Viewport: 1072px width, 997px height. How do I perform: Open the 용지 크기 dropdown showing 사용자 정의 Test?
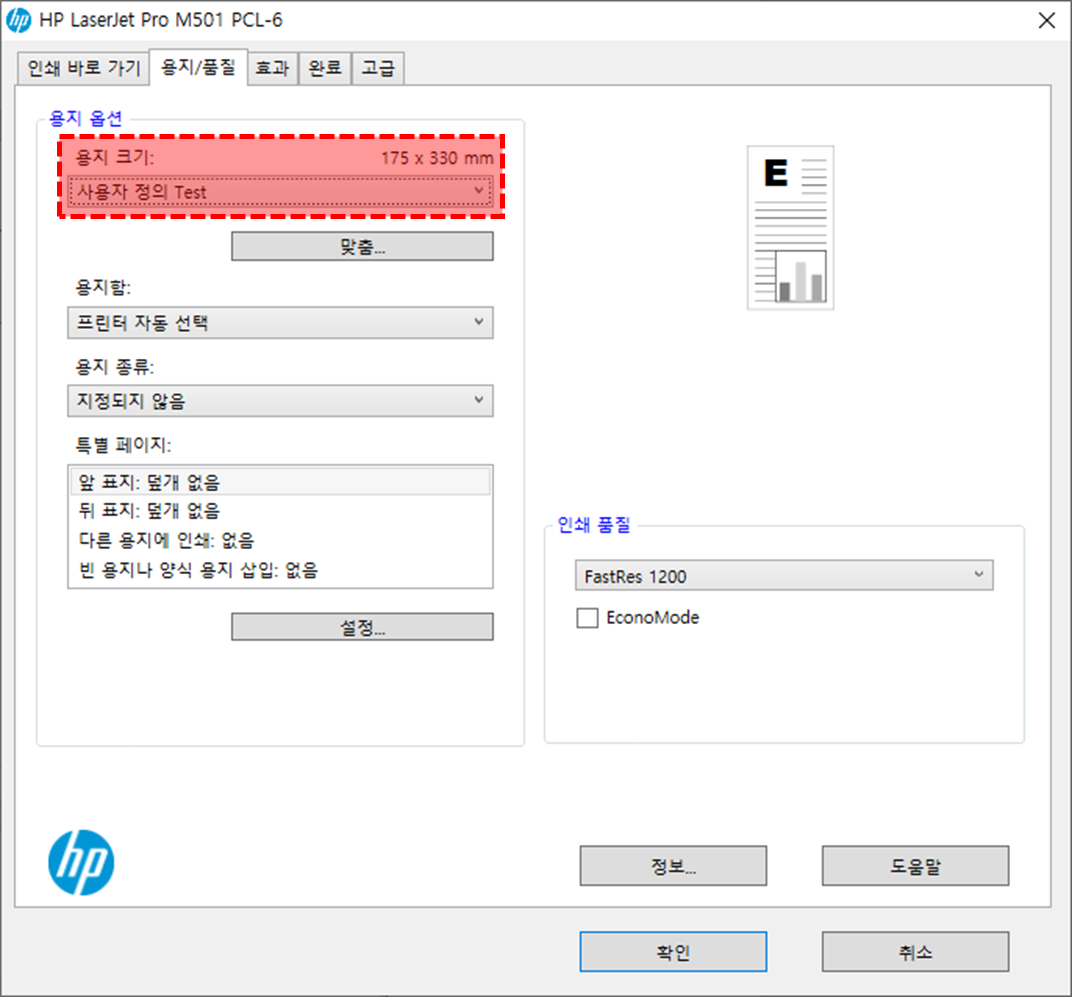tap(280, 191)
